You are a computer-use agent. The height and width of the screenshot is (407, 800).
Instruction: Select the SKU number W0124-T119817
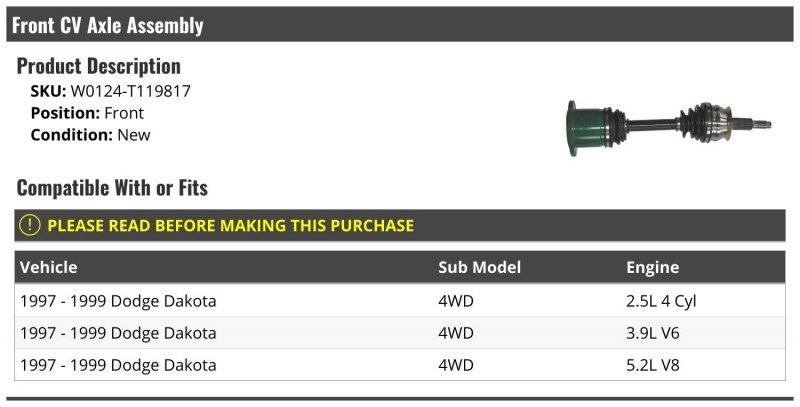131,91
